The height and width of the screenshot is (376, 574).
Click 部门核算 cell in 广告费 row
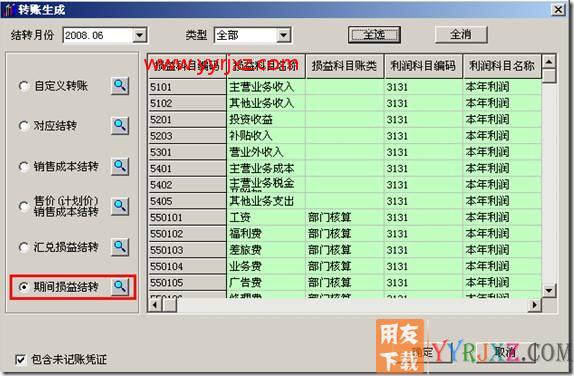pyautogui.click(x=345, y=283)
